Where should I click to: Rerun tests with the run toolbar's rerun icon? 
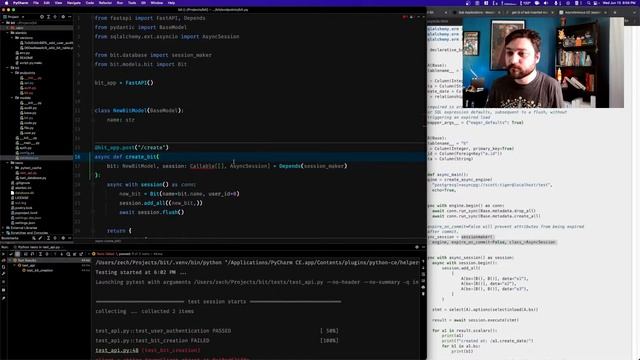click(x=4, y=254)
